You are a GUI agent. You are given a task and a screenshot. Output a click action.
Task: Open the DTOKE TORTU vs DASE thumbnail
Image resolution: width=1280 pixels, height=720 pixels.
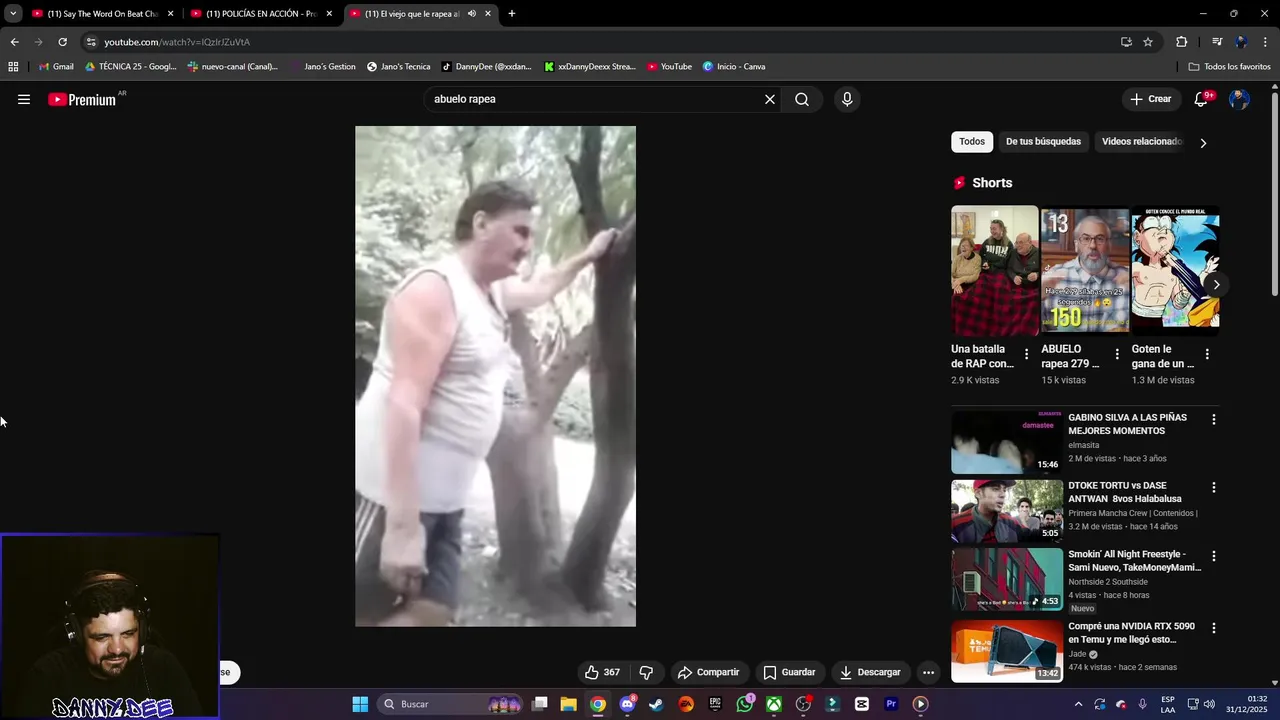click(1007, 511)
